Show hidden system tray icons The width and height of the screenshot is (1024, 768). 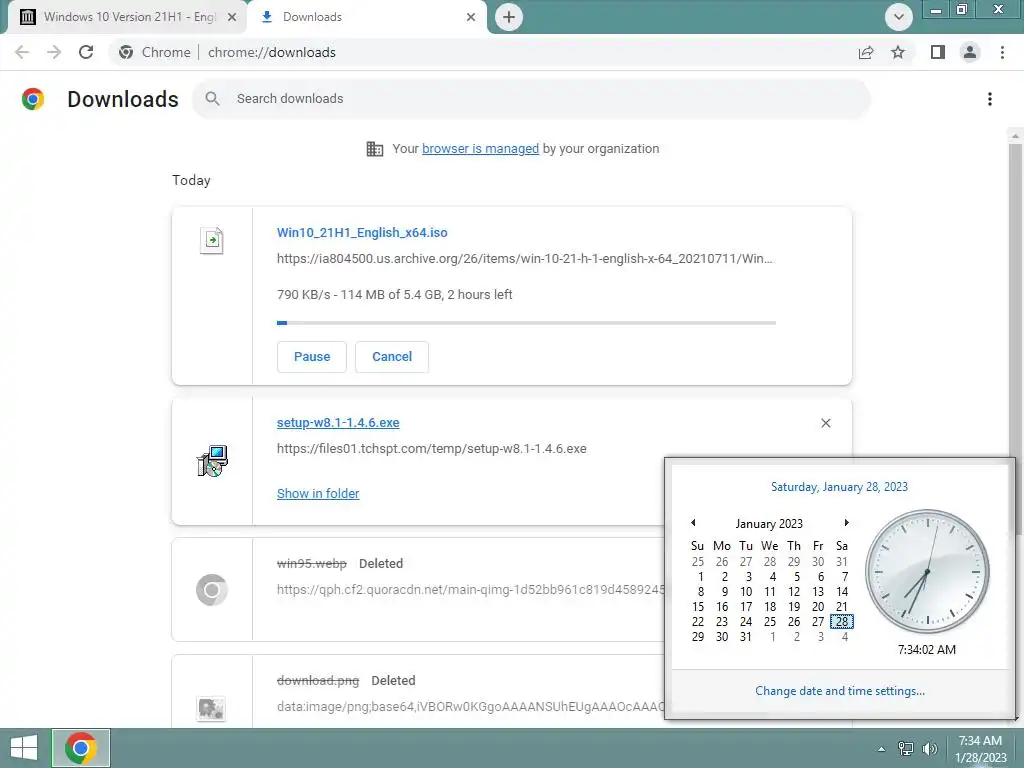point(881,749)
